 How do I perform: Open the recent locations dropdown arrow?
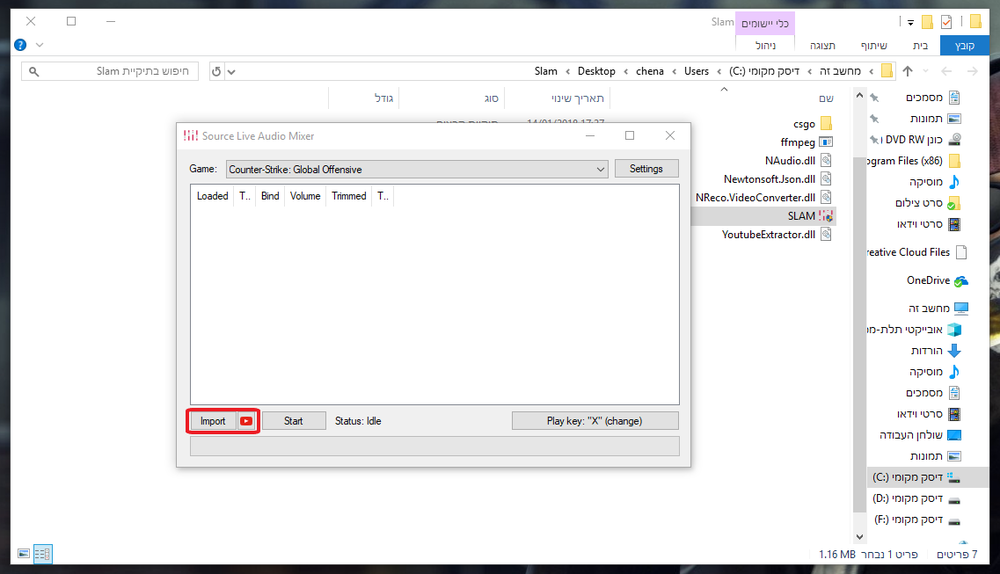925,71
